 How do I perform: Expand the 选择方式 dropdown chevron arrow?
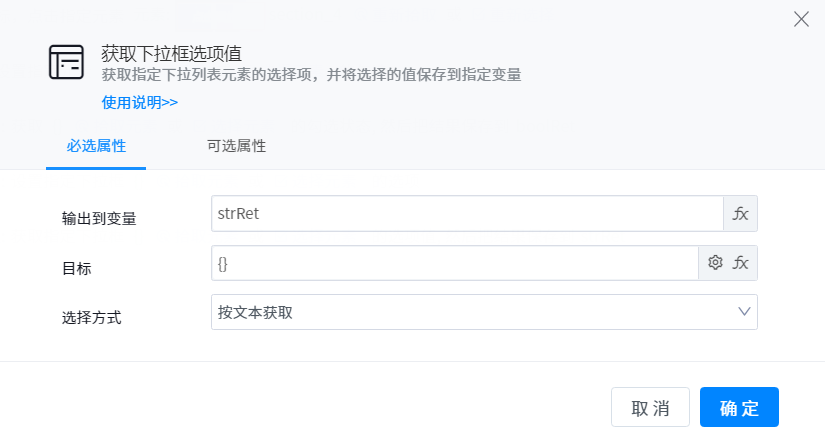(745, 312)
